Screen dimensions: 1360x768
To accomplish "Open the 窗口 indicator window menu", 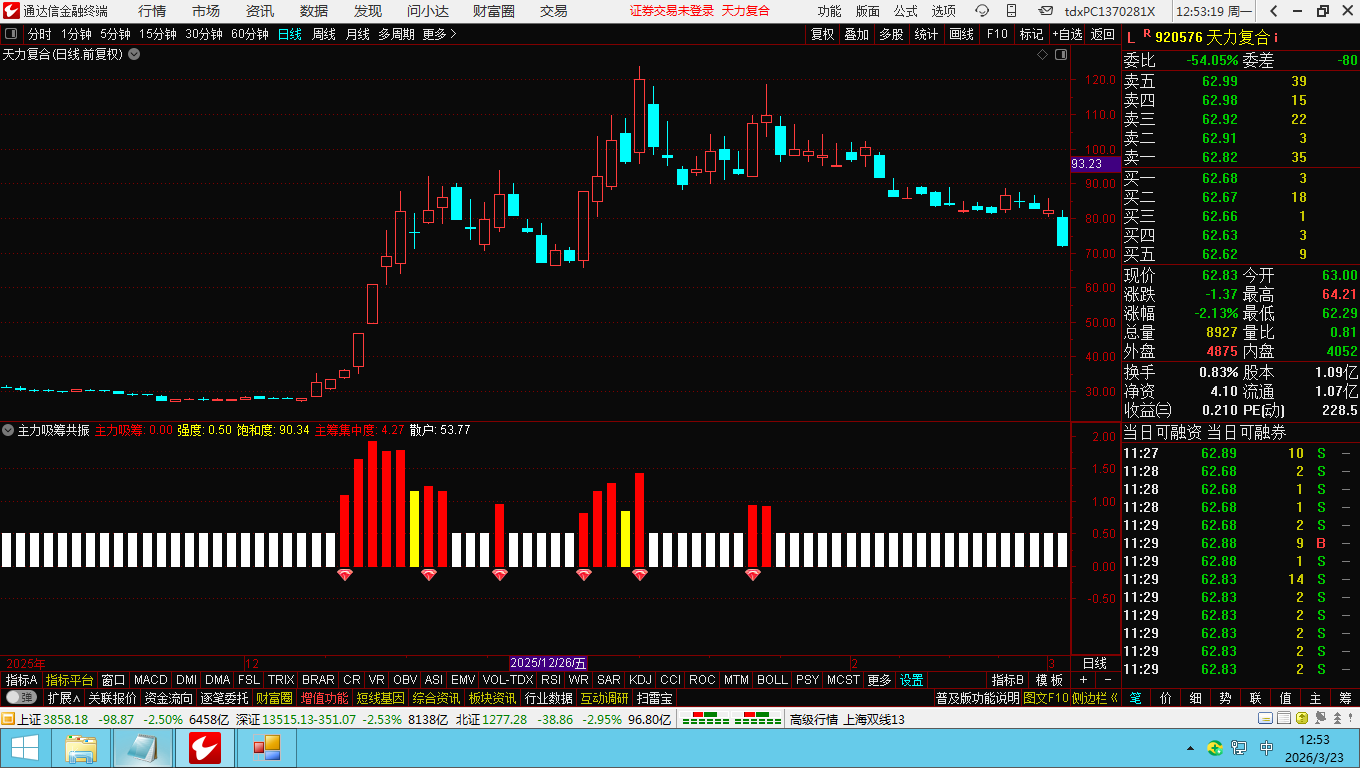I will pos(114,680).
